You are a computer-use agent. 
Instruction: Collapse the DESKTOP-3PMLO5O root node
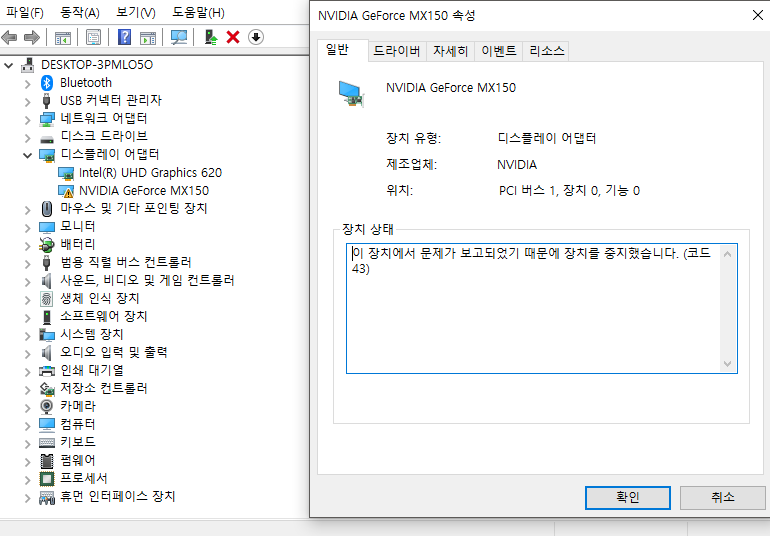[8, 65]
